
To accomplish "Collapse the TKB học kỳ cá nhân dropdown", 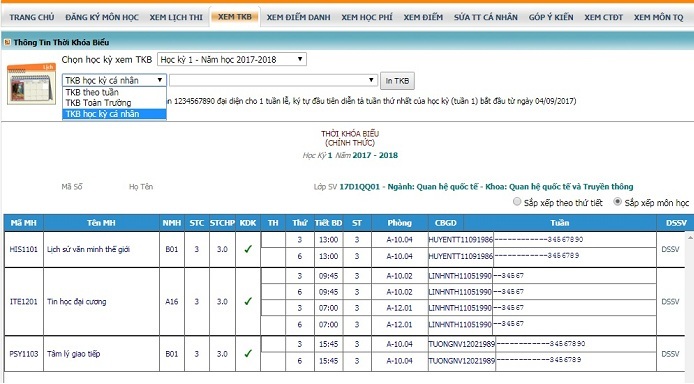I will (114, 80).
